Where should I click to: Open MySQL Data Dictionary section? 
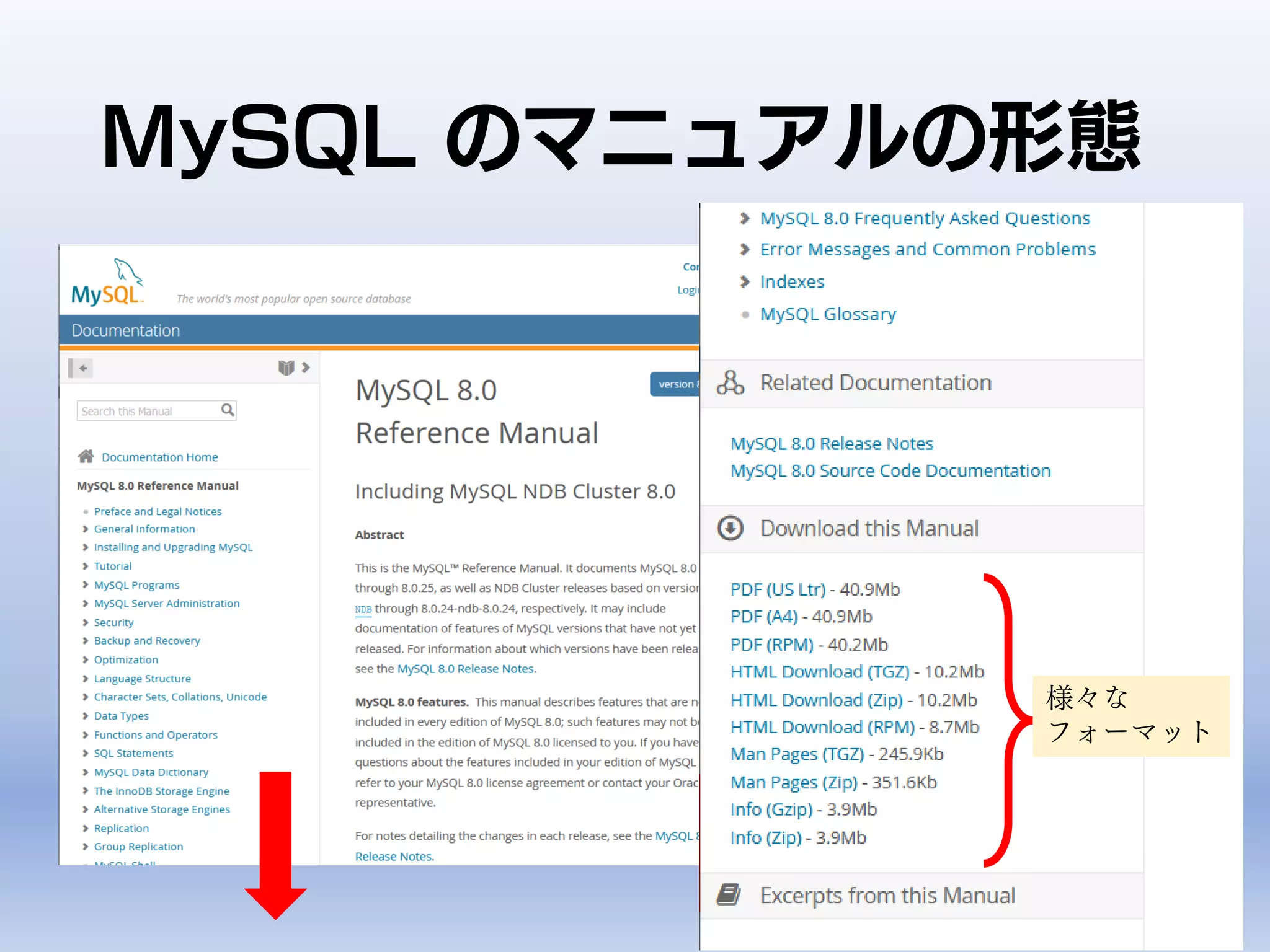151,772
